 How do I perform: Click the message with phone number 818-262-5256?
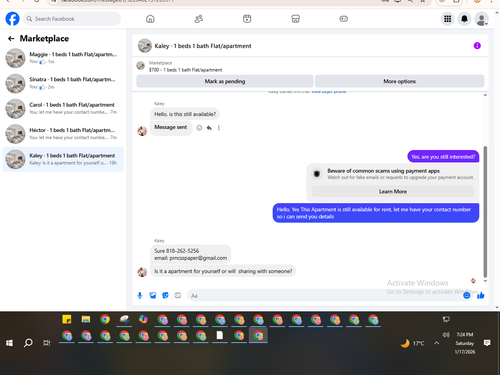coord(190,254)
